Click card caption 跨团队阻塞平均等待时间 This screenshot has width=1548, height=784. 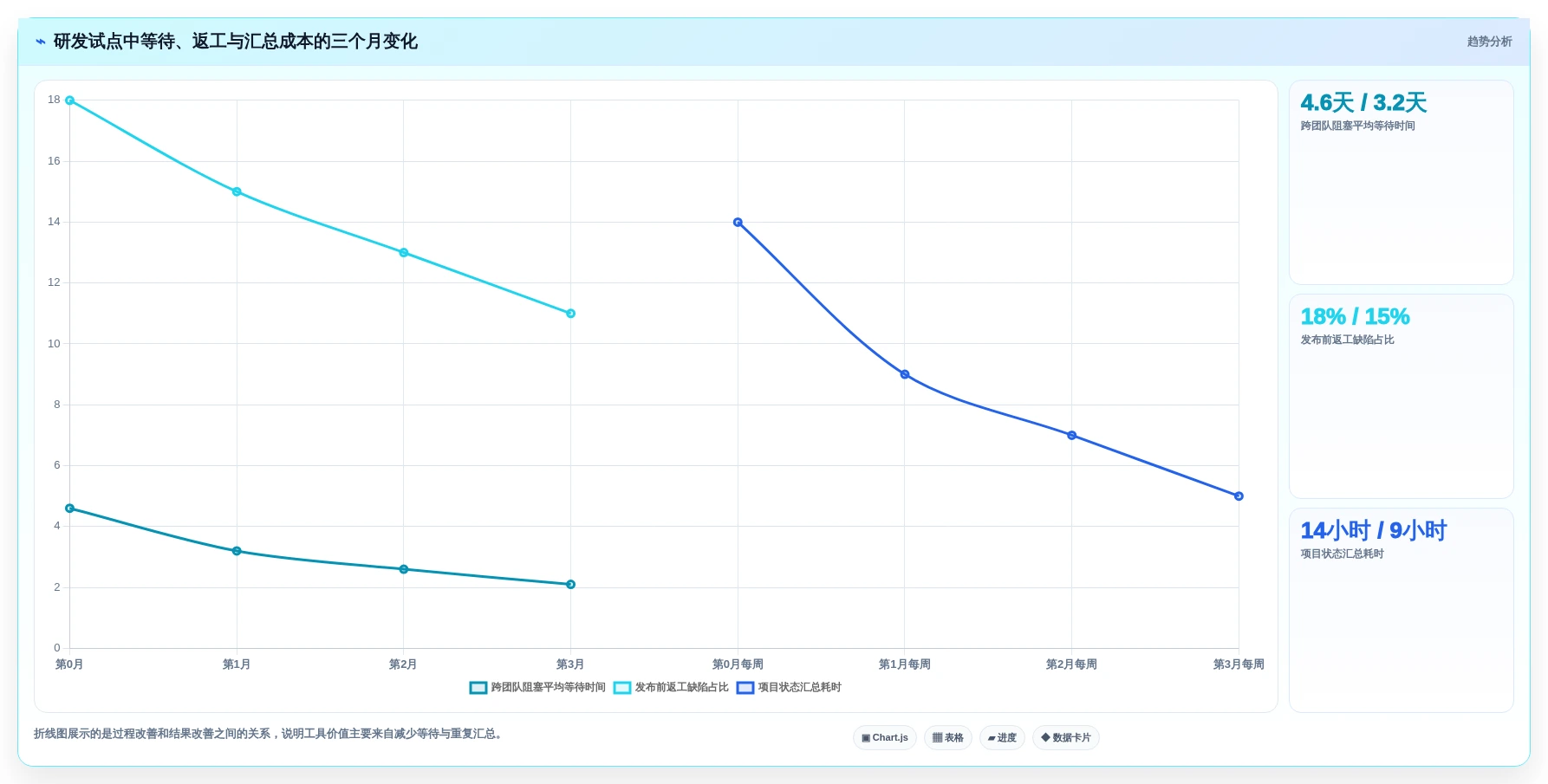click(1357, 126)
